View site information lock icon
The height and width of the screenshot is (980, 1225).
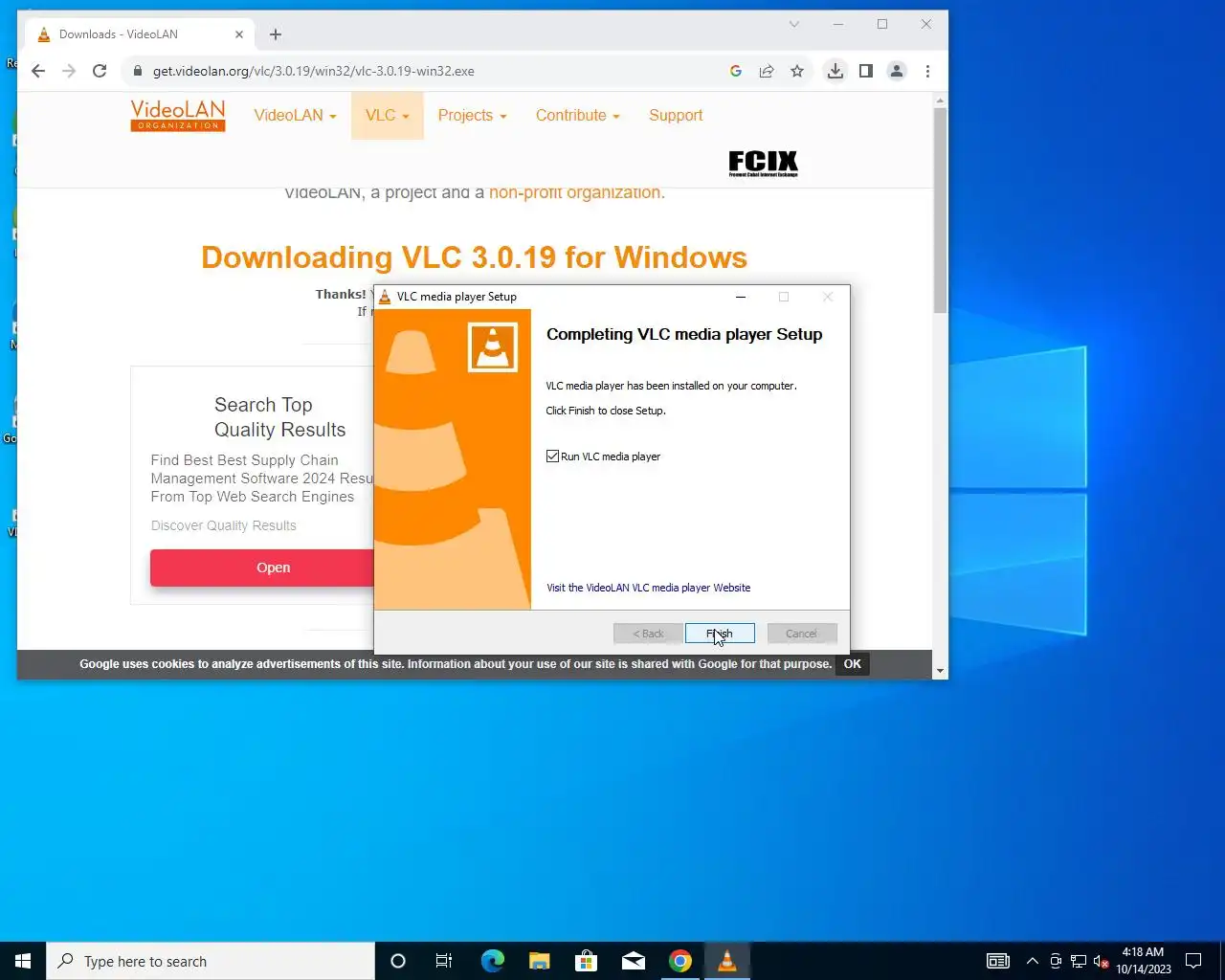point(137,71)
